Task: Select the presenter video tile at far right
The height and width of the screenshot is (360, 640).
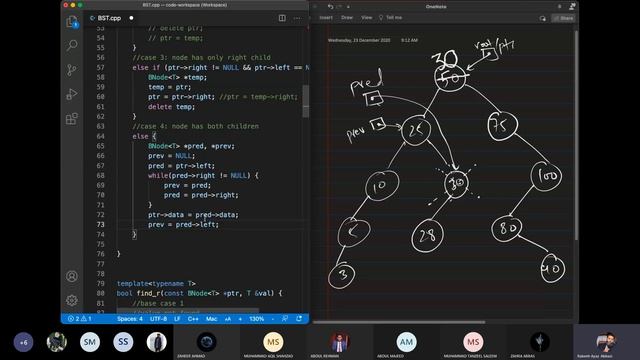Action: 606,342
